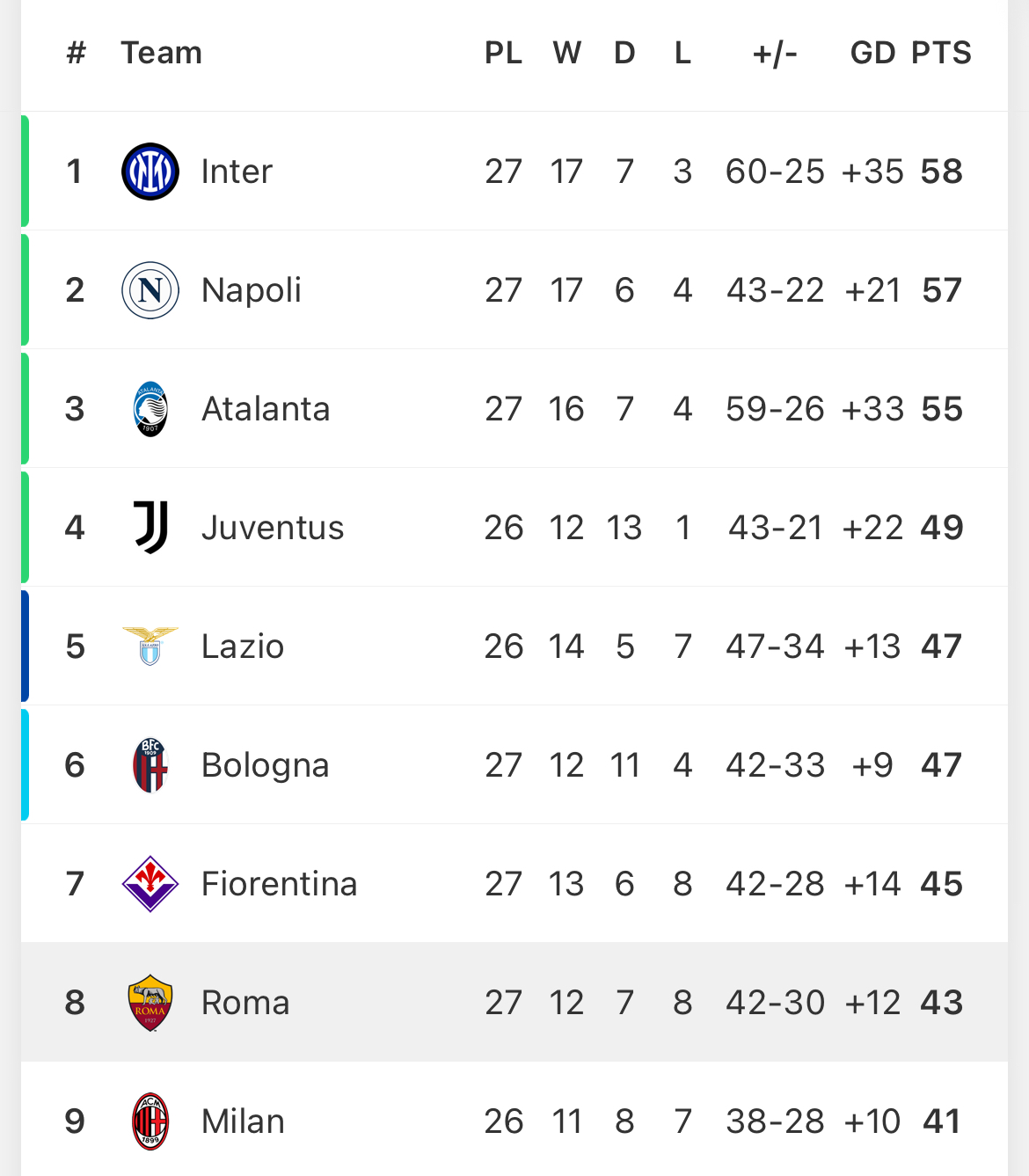Open the Juventus team name
Image resolution: width=1029 pixels, height=1176 pixels.
(x=273, y=528)
